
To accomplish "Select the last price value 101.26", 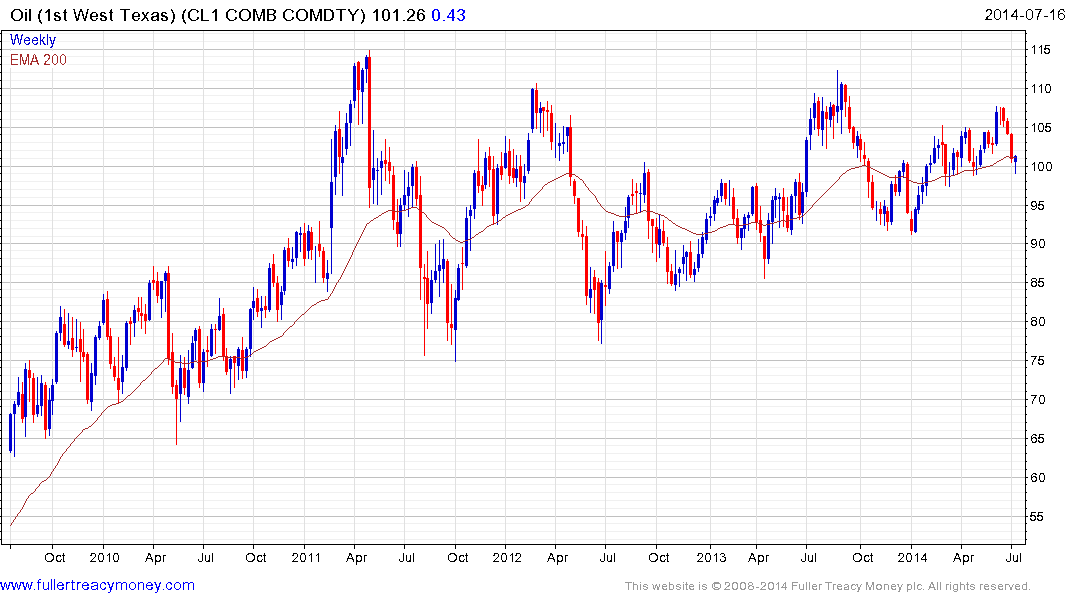I will click(x=398, y=15).
